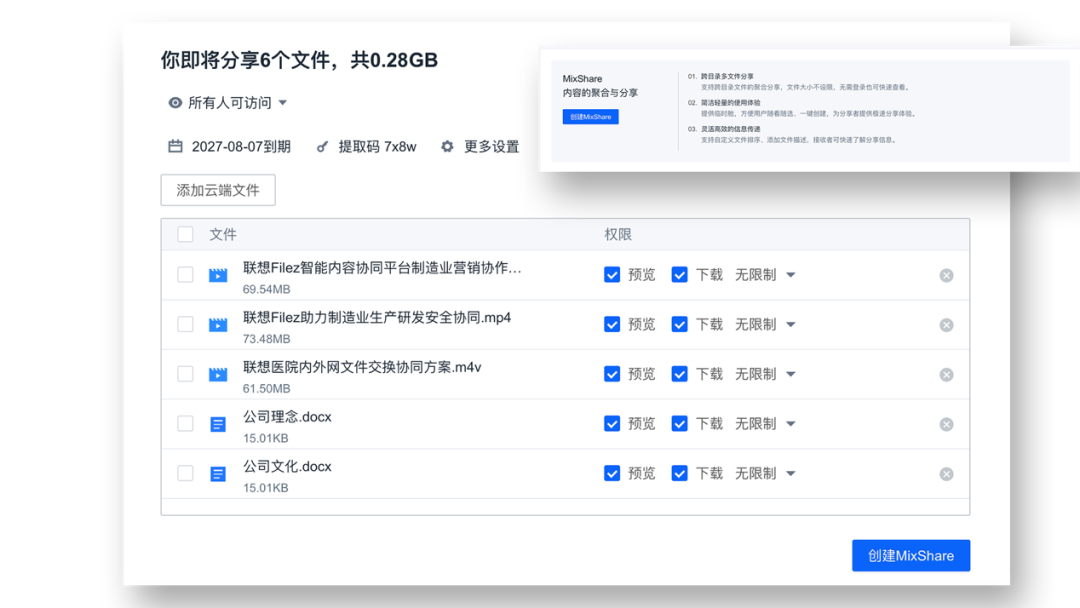Viewport: 1080px width, 608px height.
Task: Click the 跨目录多文件分享 heading in intro card
Action: click(727, 76)
